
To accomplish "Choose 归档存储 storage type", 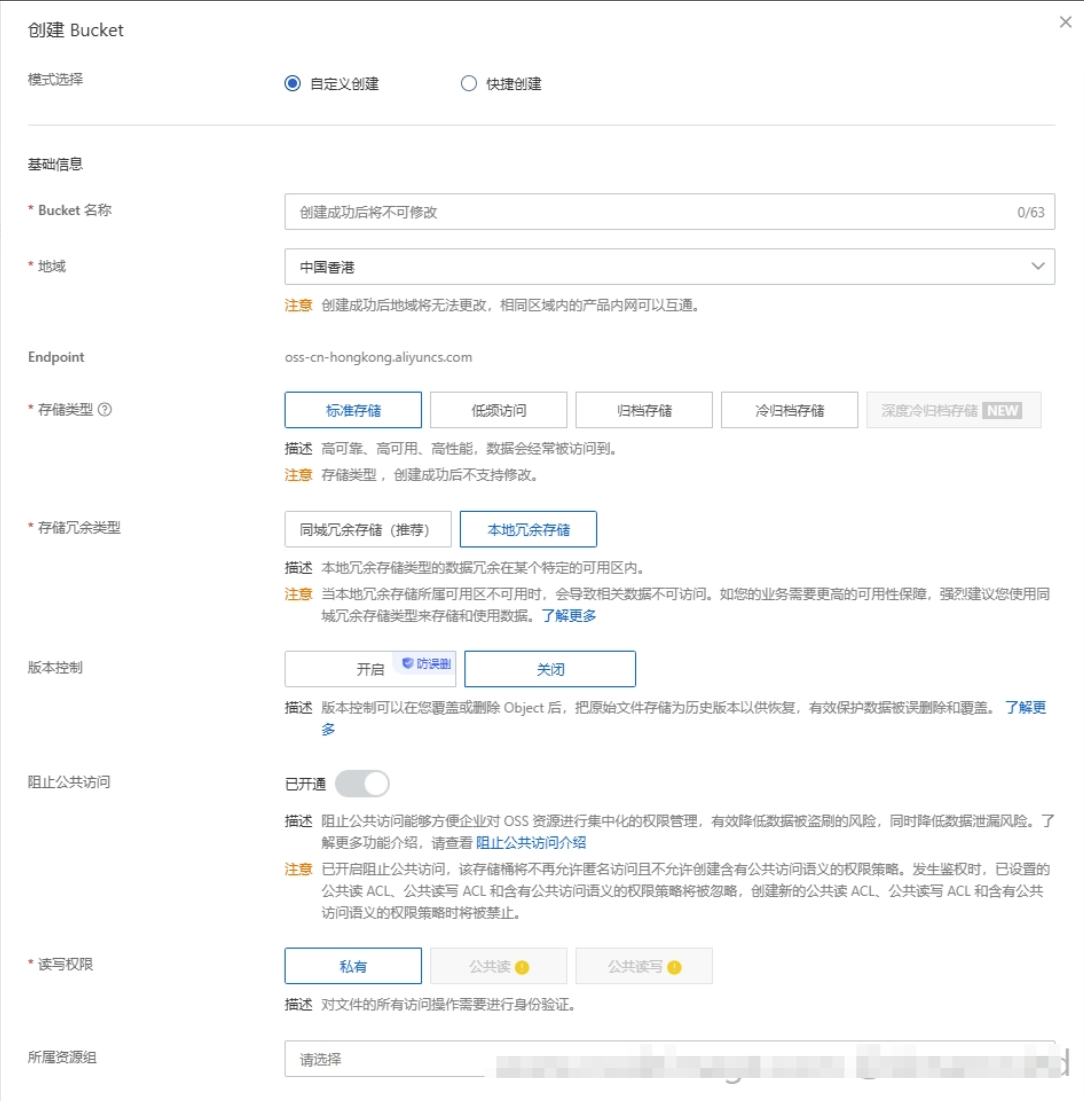I will [643, 409].
